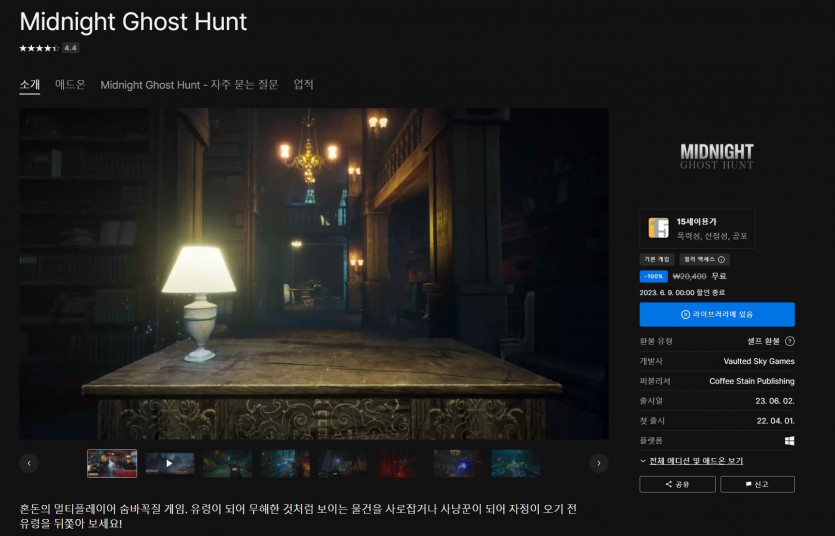The image size is (835, 536).
Task: Click the 기본 게임 tag
Action: [657, 259]
